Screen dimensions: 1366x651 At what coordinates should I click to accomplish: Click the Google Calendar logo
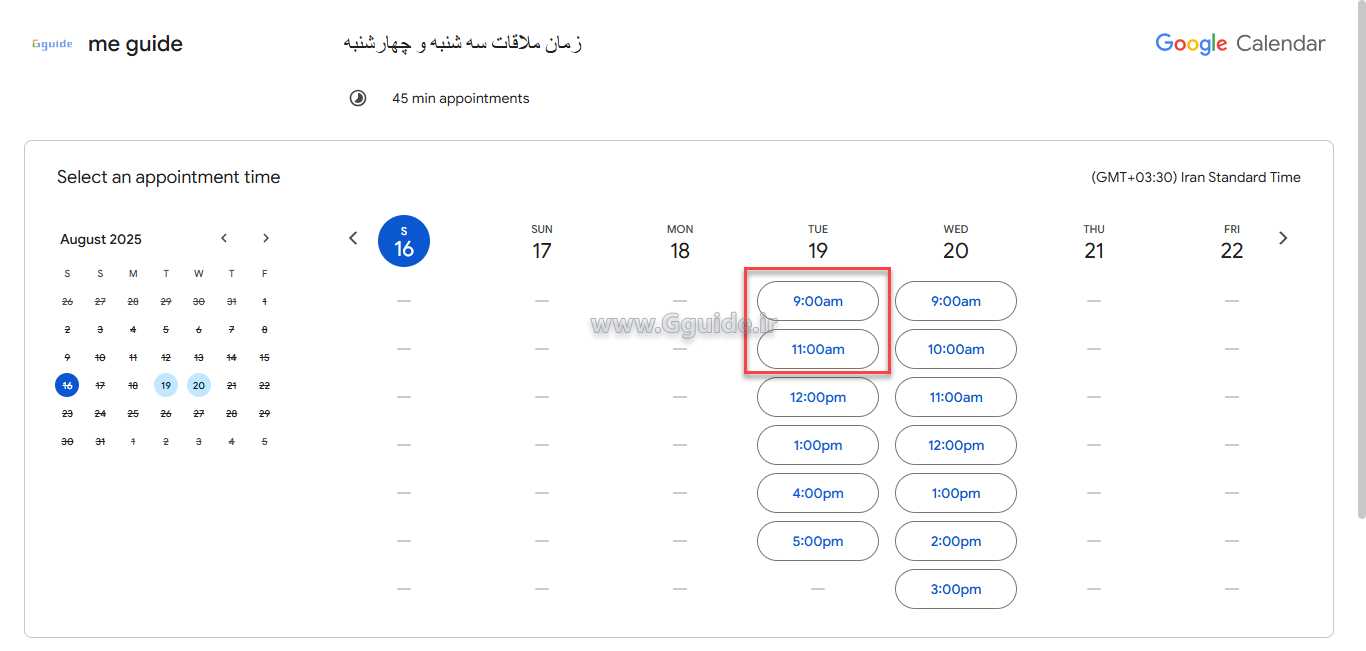1239,43
